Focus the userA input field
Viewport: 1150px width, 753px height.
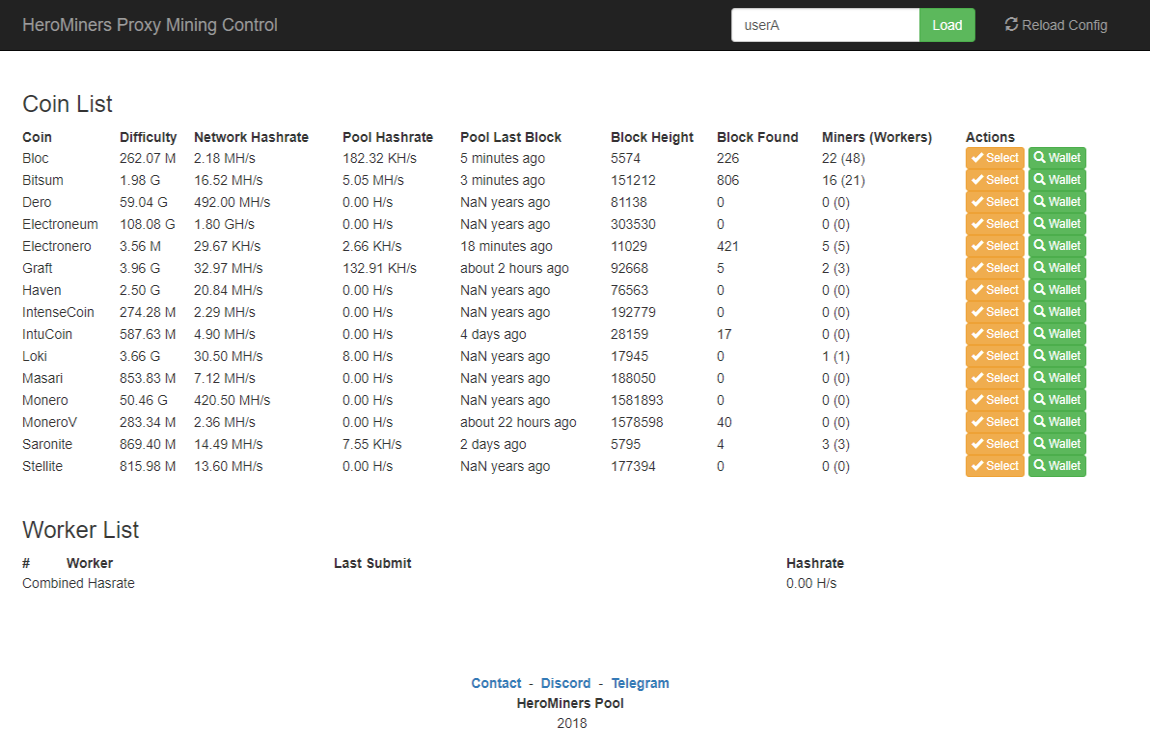tap(825, 25)
